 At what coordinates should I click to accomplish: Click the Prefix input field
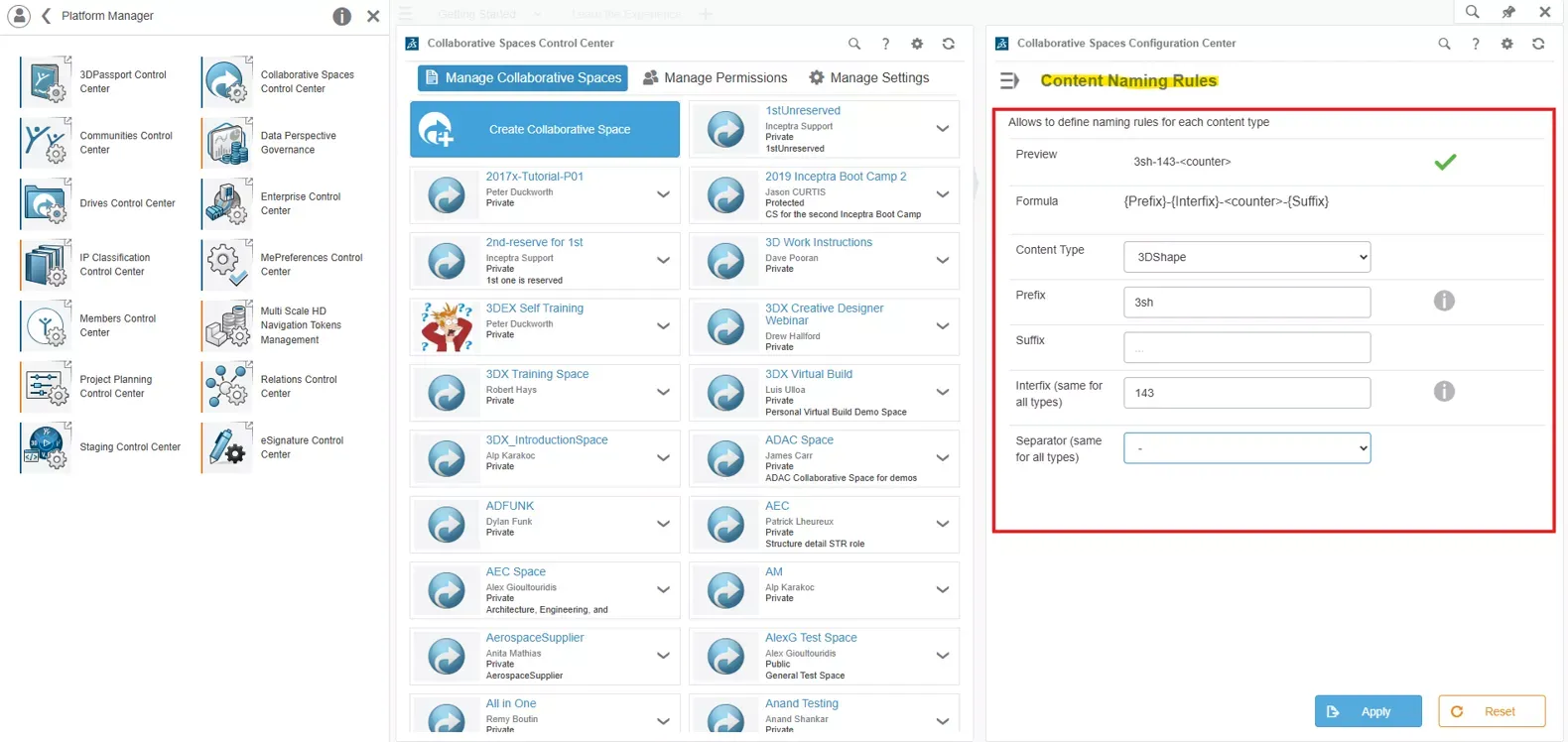click(1246, 302)
